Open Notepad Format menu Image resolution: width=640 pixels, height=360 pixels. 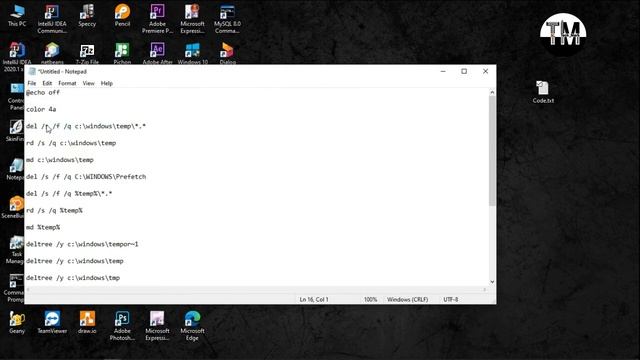point(67,83)
